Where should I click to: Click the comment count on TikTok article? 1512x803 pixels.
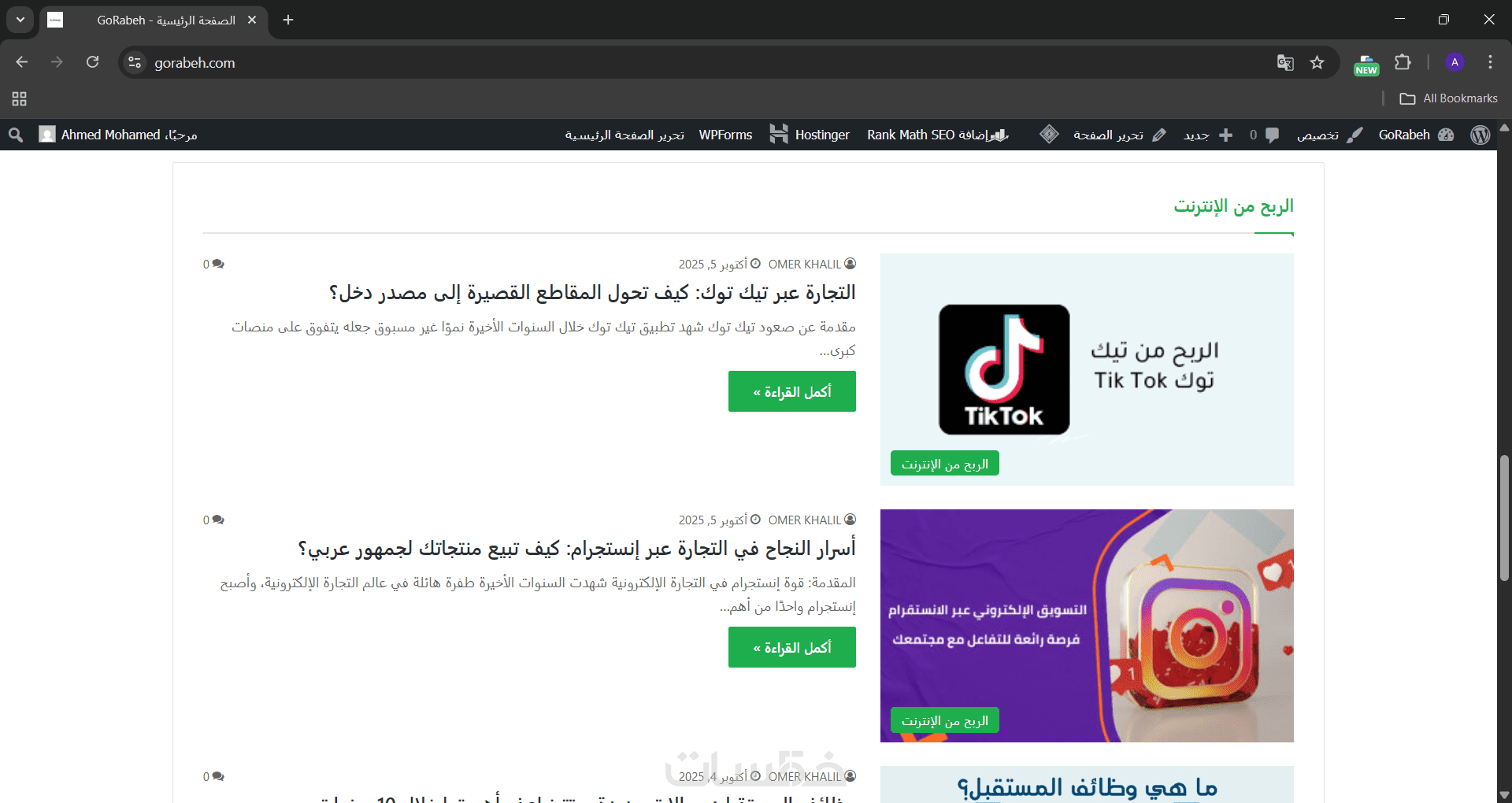[213, 265]
